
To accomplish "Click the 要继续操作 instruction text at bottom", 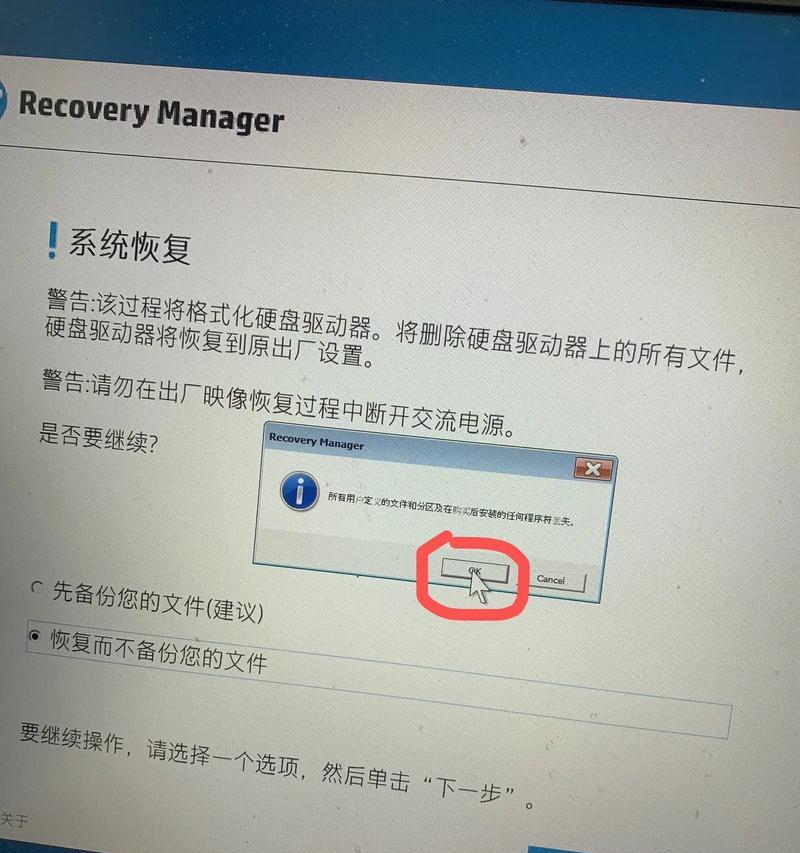I will tap(277, 767).
